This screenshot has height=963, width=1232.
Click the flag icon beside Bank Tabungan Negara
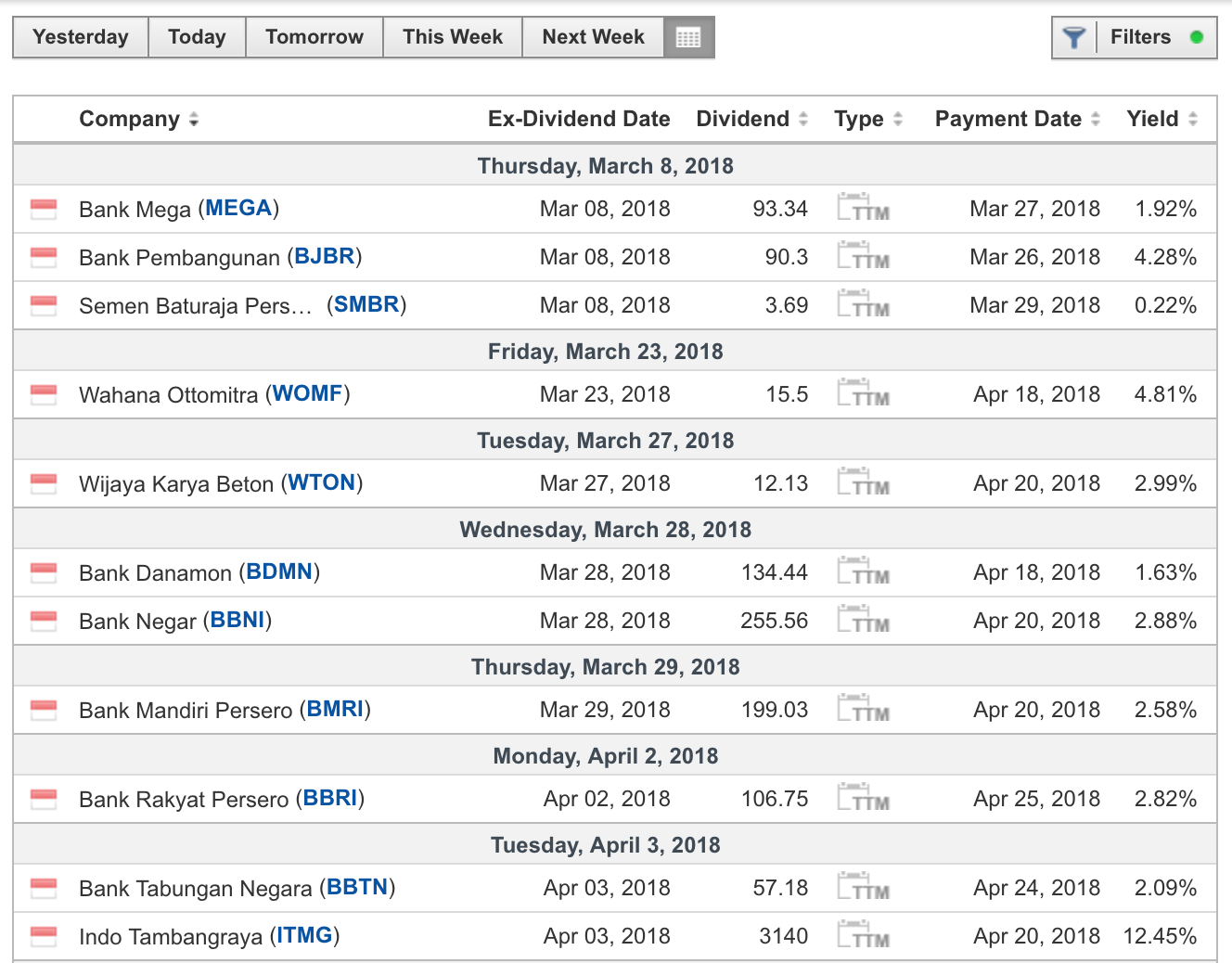44,888
